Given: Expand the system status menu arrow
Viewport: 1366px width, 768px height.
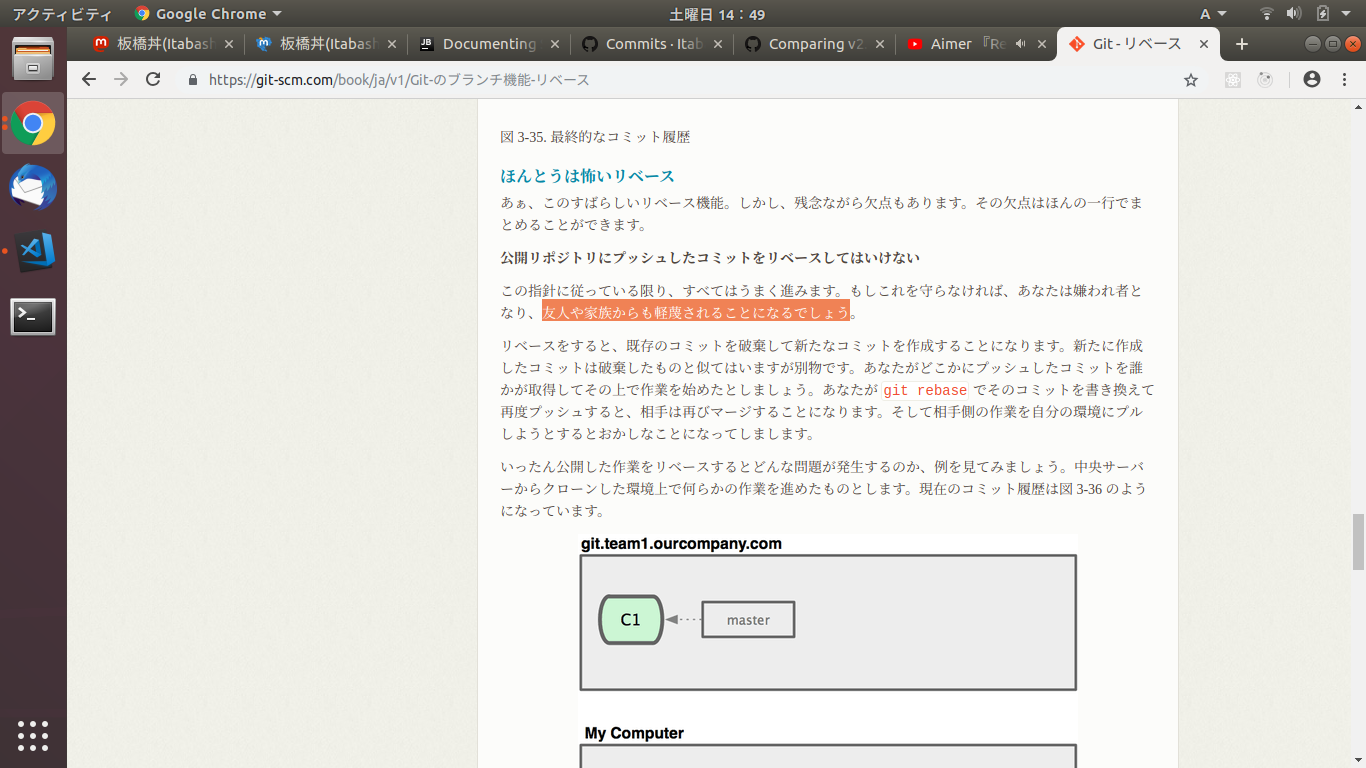Looking at the screenshot, I should 1348,14.
